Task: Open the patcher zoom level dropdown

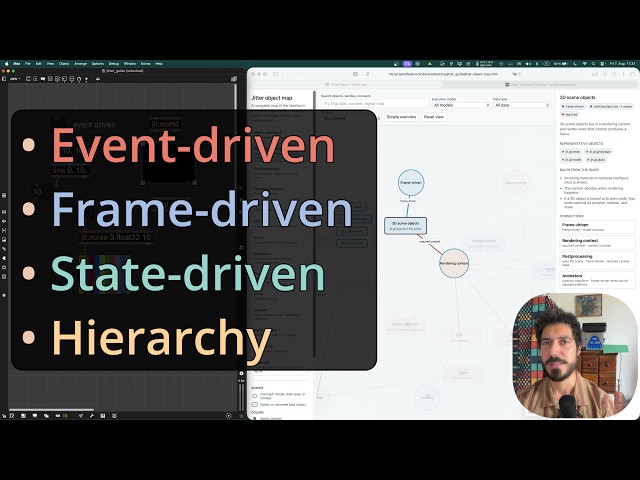Action: coord(15,79)
